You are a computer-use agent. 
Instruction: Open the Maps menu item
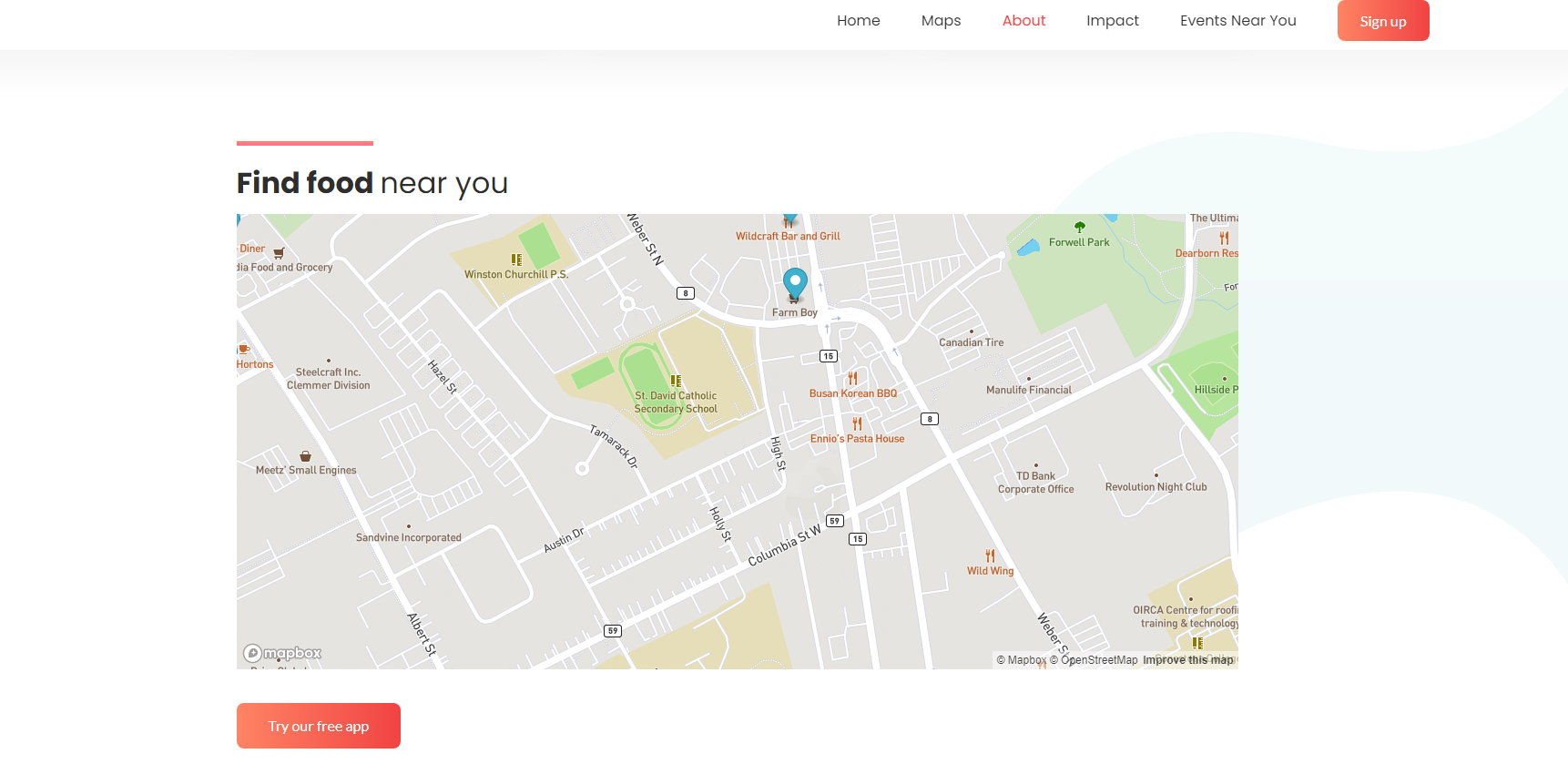pyautogui.click(x=941, y=21)
